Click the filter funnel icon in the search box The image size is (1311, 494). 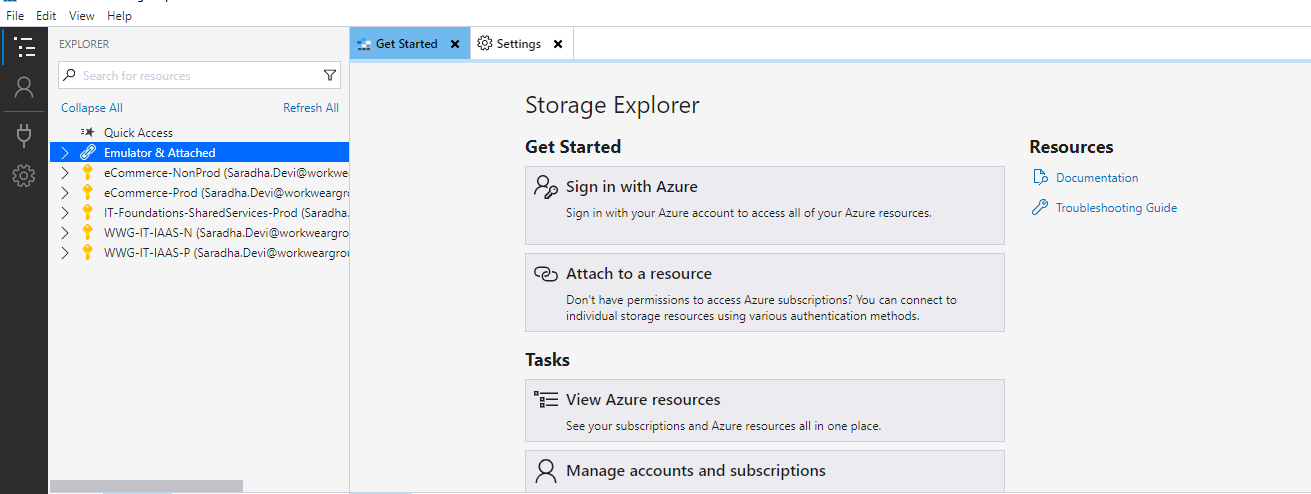[x=330, y=75]
